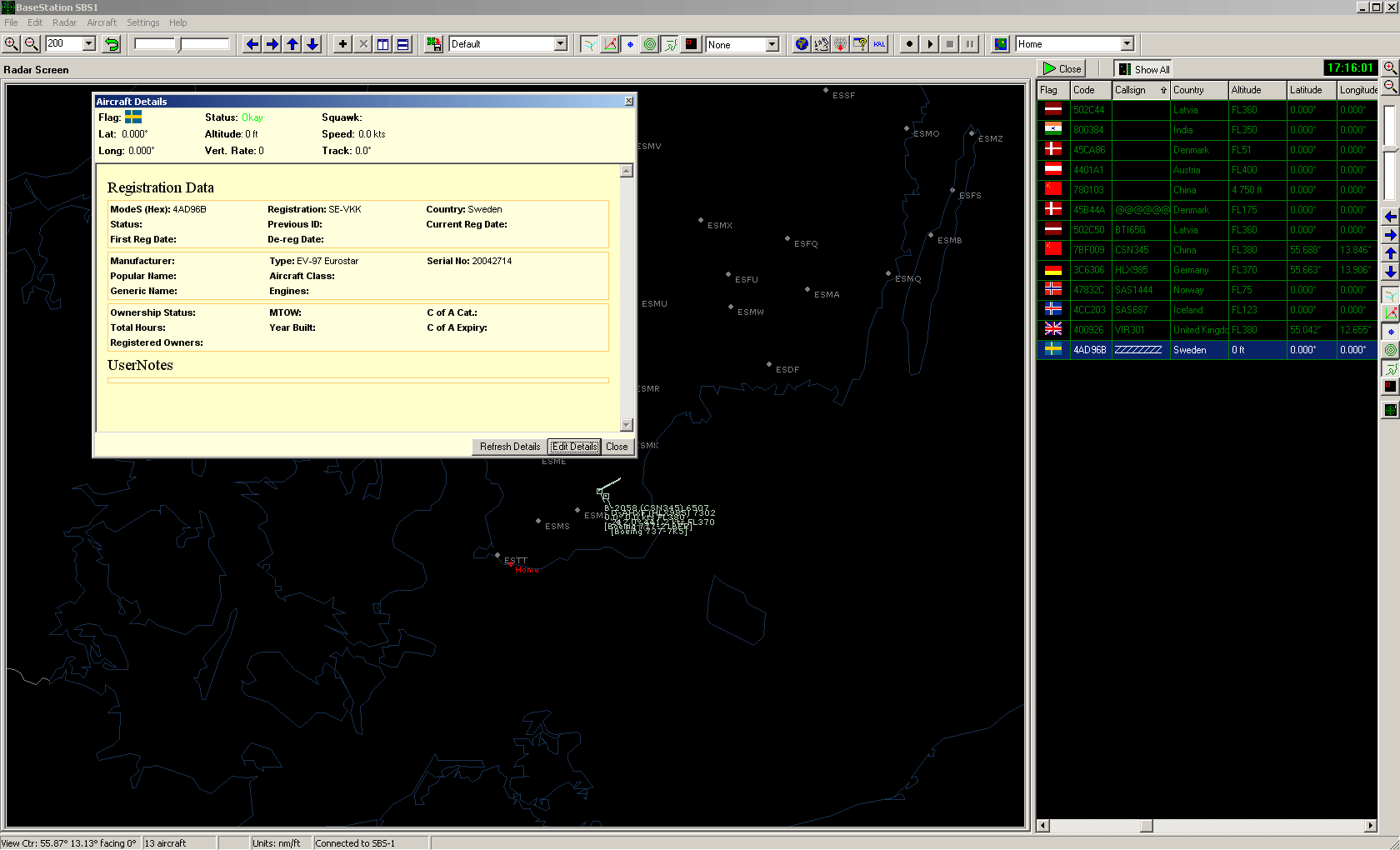This screenshot has width=1400, height=850.
Task: Click left arrow on right vertical toolbar
Action: point(1390,217)
